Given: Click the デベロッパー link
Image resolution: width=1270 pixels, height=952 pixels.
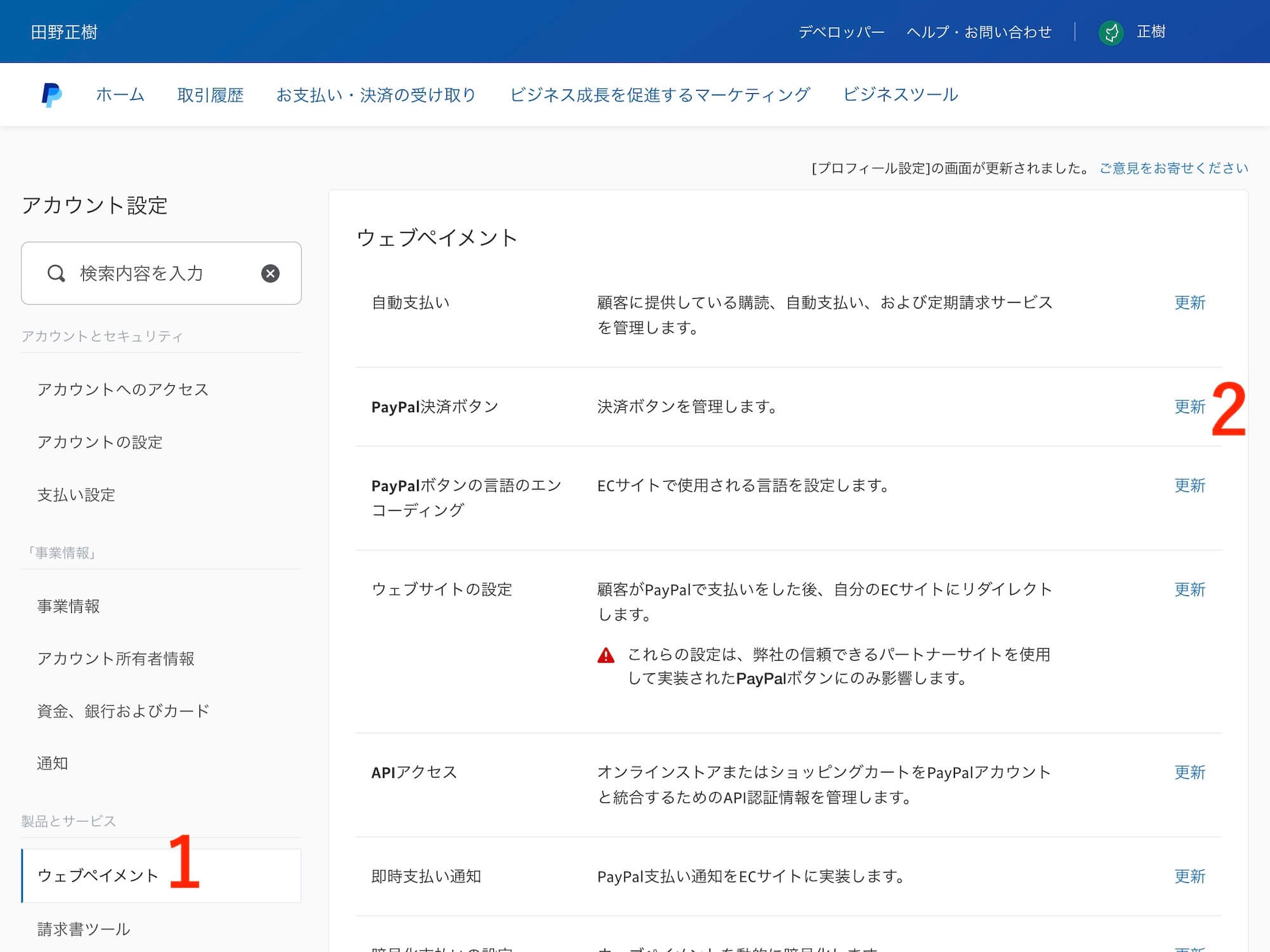Looking at the screenshot, I should tap(841, 32).
